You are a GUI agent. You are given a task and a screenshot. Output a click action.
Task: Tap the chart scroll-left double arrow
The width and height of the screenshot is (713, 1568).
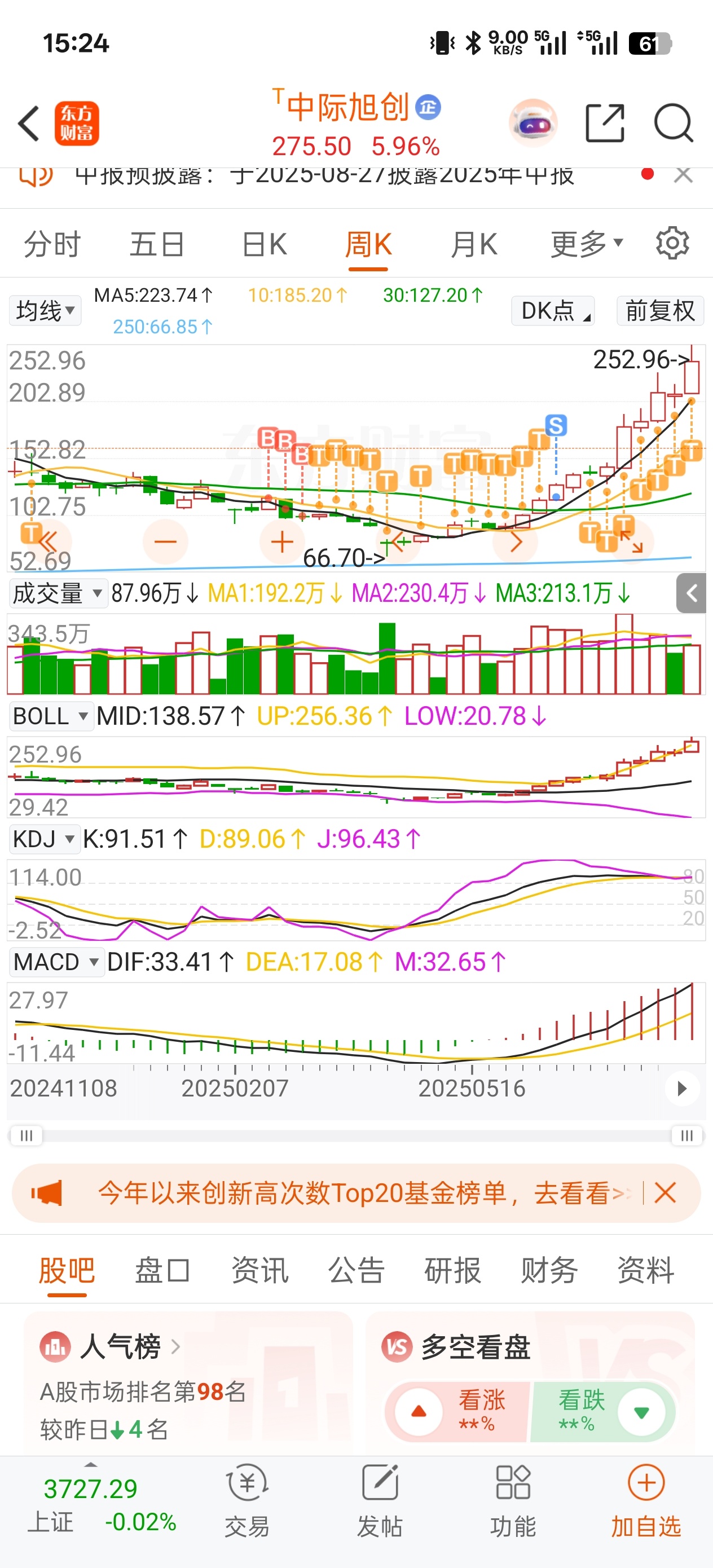coord(49,541)
